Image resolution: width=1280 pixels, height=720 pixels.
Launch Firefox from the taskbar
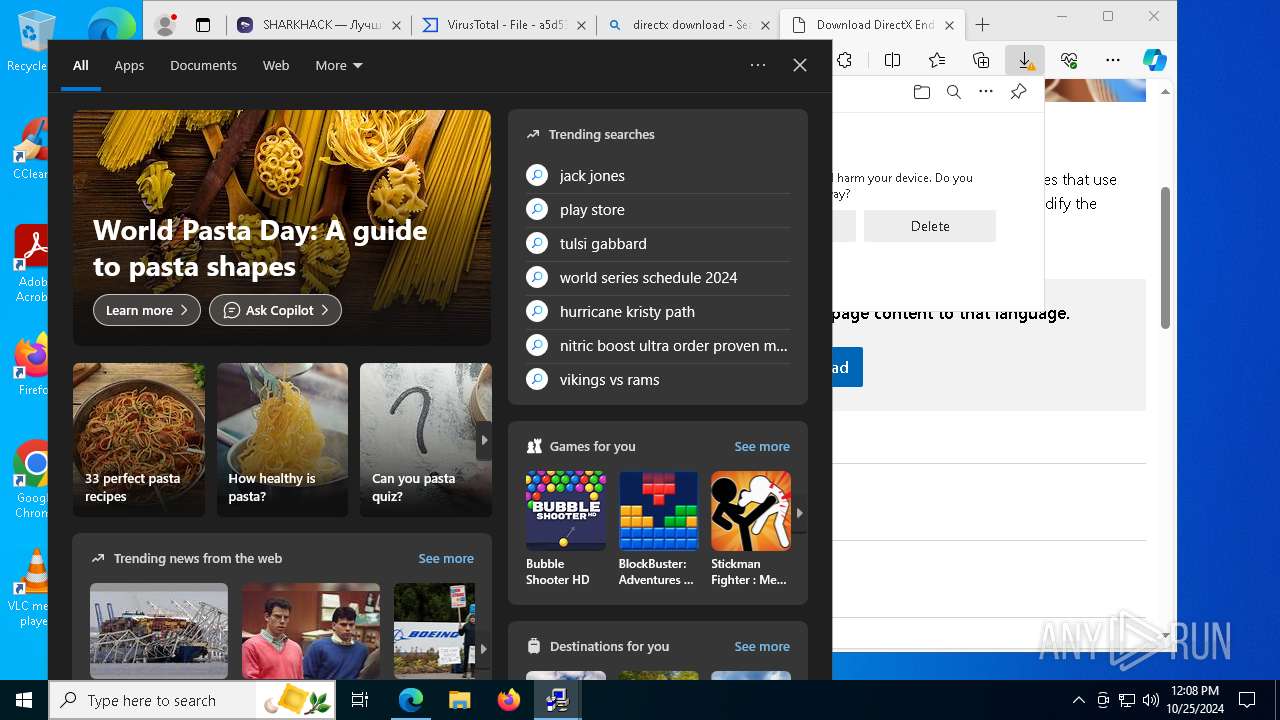pyautogui.click(x=509, y=700)
